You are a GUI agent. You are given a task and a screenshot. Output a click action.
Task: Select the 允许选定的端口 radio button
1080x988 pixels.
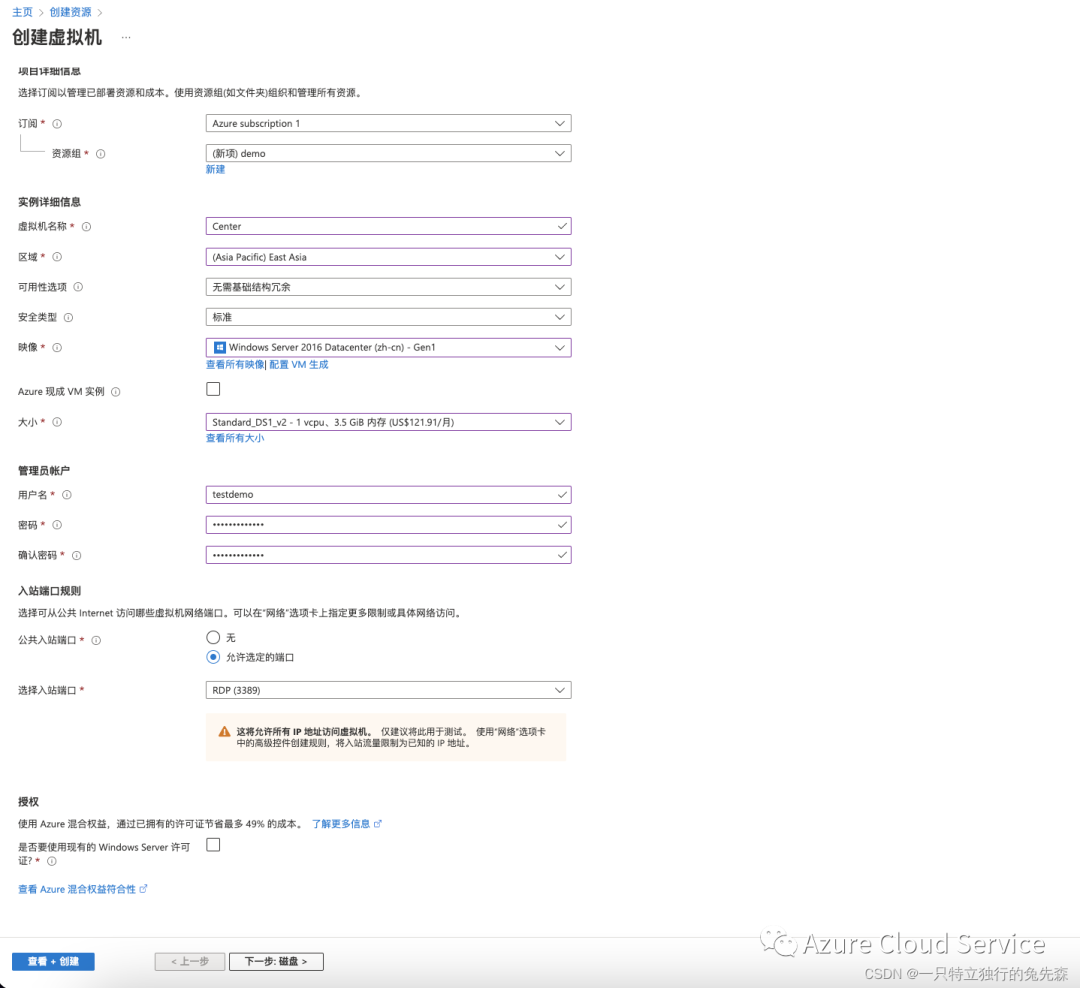(214, 657)
